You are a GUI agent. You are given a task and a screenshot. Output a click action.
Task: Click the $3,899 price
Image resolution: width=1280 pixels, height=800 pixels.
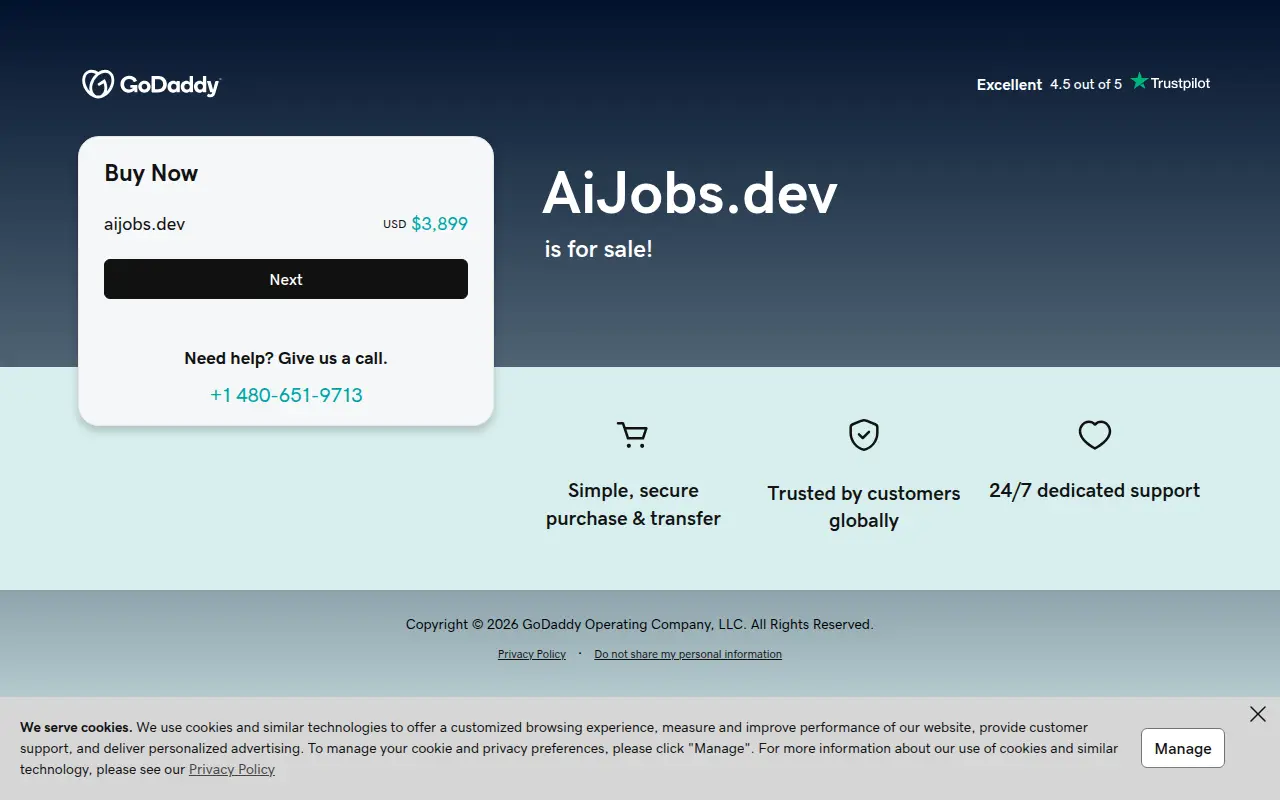tap(440, 224)
